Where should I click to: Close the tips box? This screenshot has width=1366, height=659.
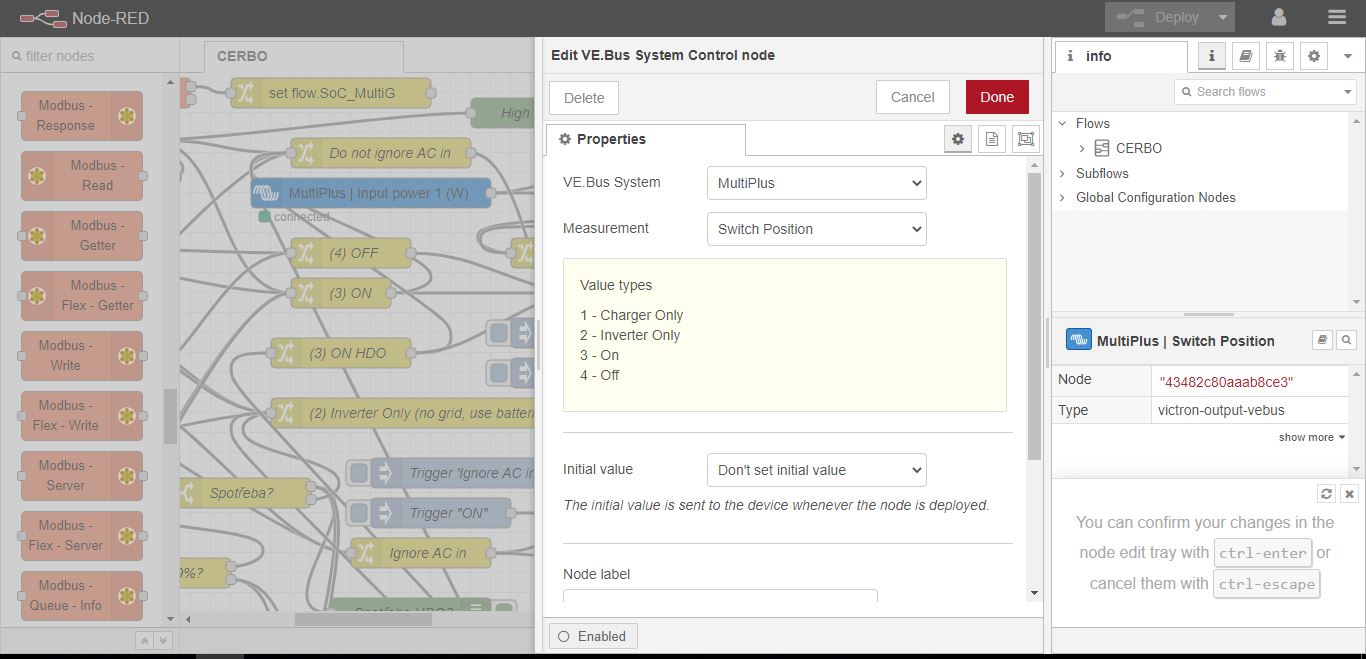point(1349,493)
